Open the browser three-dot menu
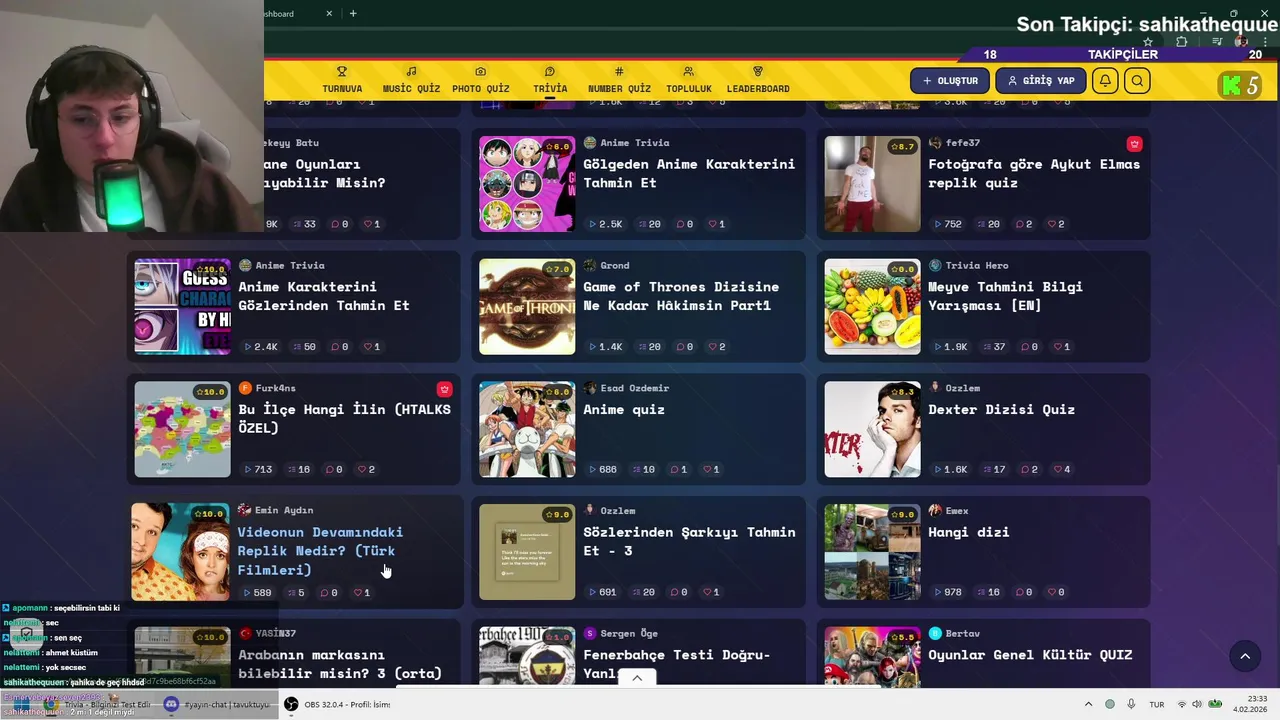This screenshot has height=720, width=1280. click(1265, 41)
